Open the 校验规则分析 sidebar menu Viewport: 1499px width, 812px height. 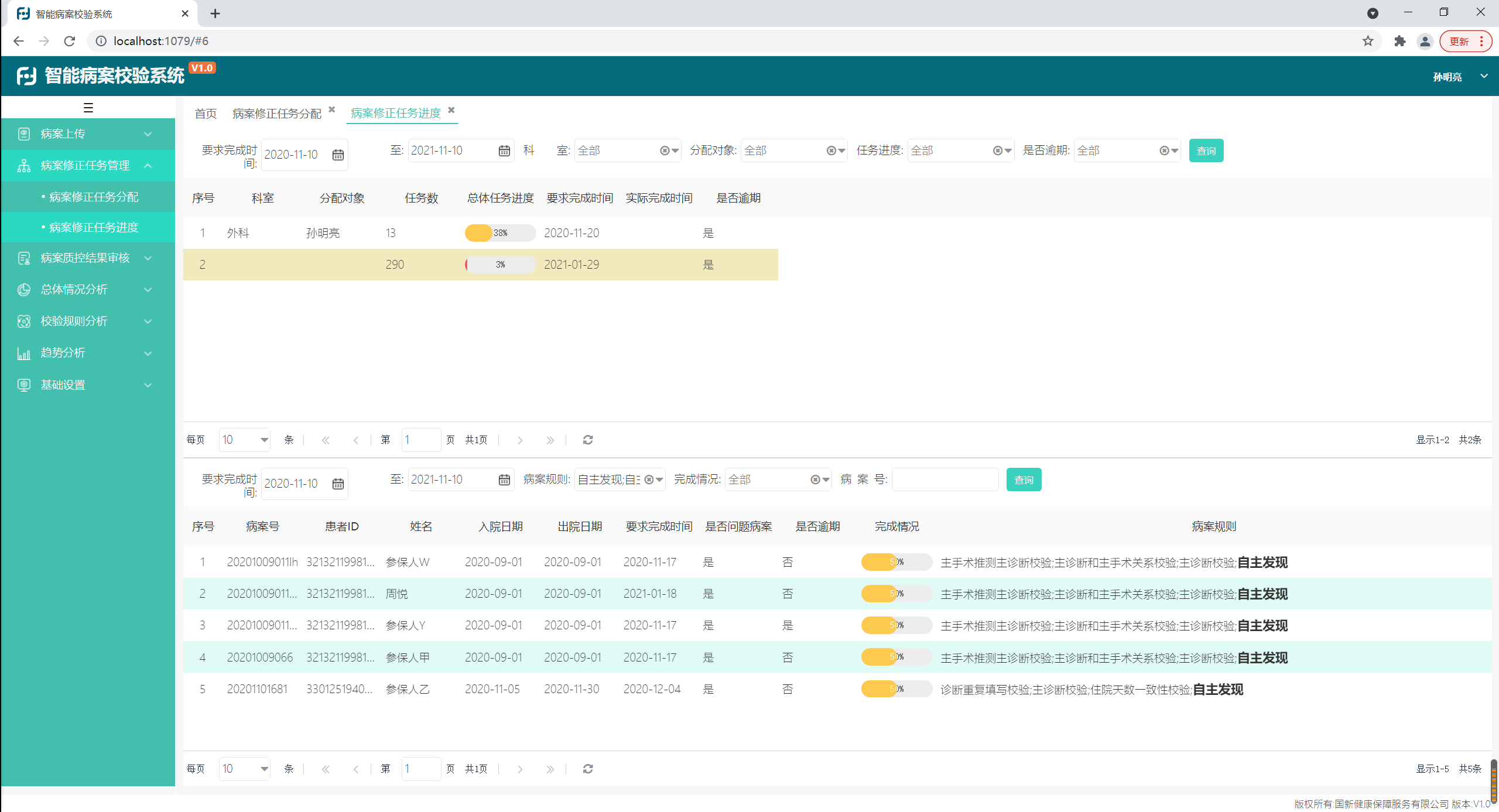pos(88,321)
